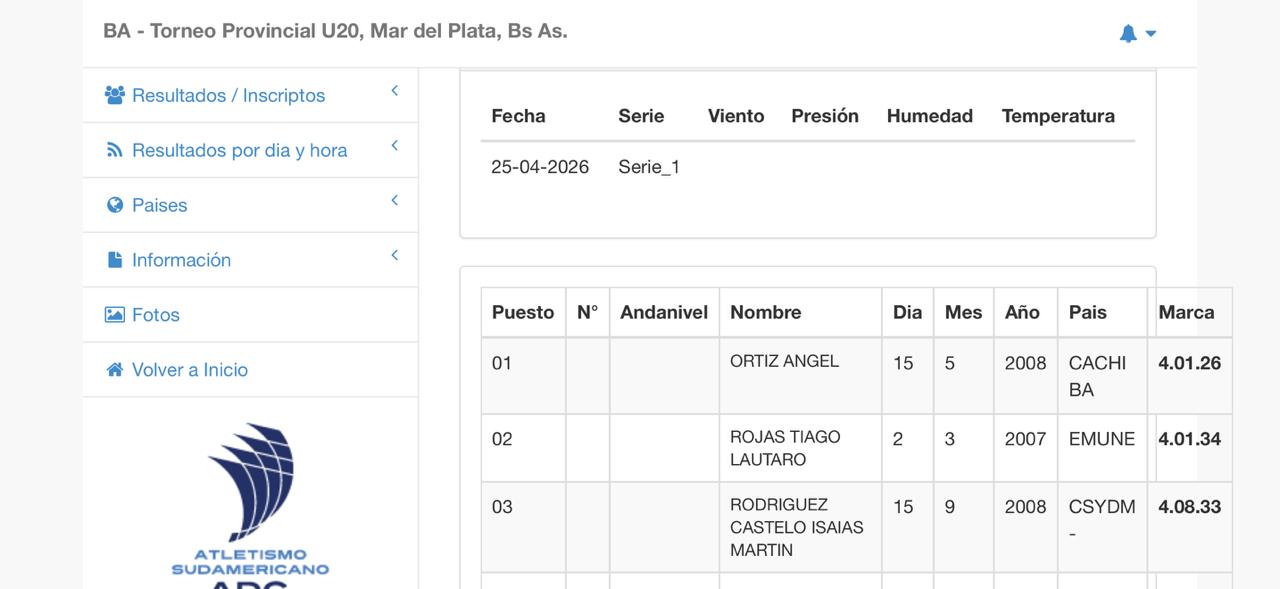The width and height of the screenshot is (1280, 589).
Task: Click the Puesto column header
Action: tap(522, 312)
